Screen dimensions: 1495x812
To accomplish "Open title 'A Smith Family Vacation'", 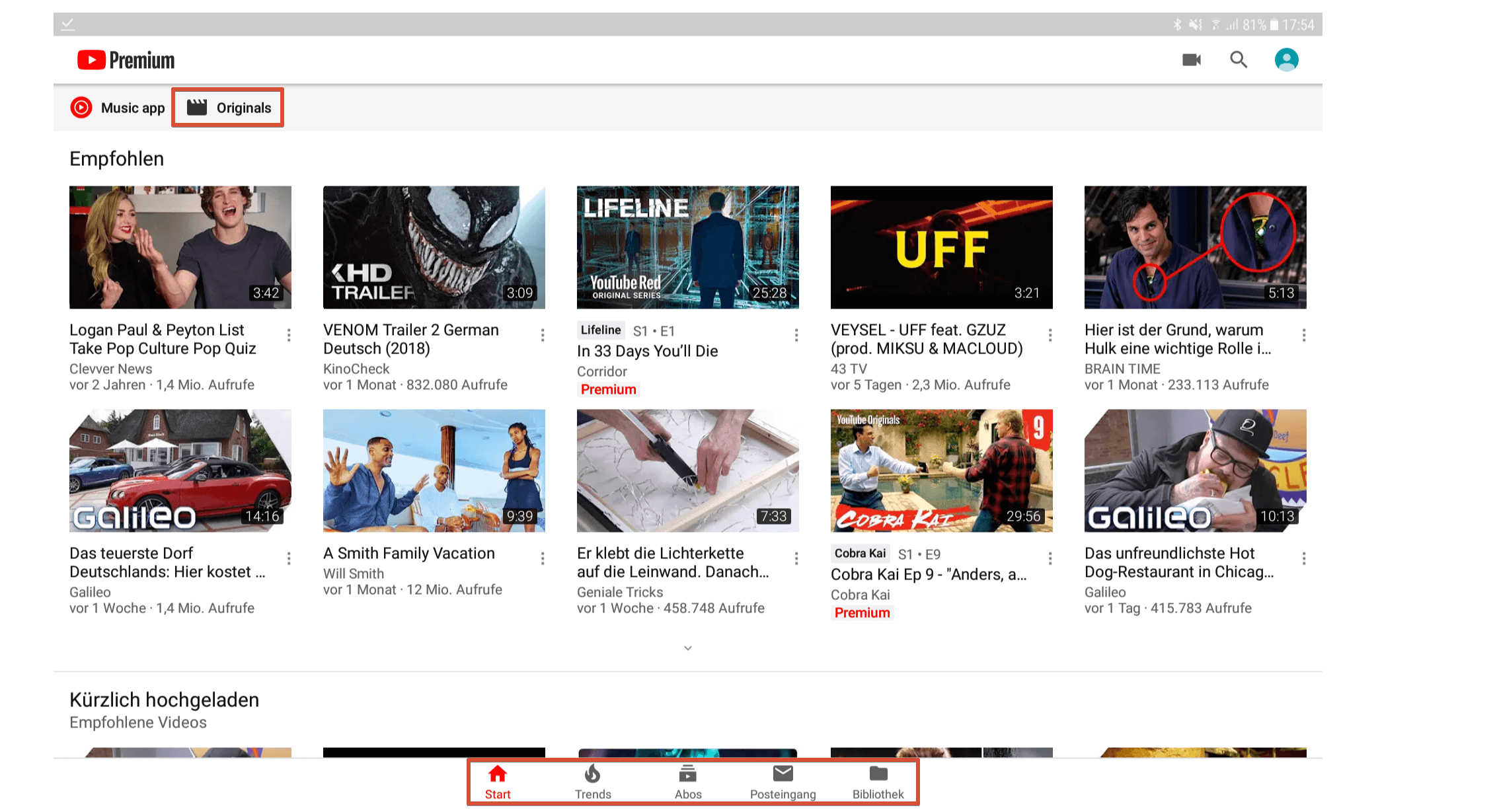I will coord(409,553).
